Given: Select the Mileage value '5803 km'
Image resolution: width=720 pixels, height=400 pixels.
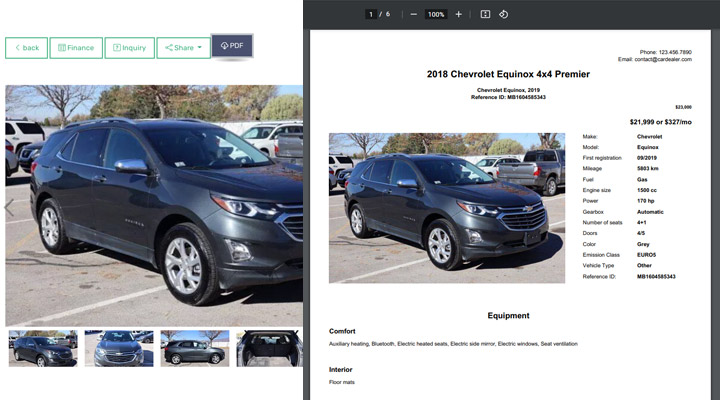Looking at the screenshot, I should coord(647,169).
